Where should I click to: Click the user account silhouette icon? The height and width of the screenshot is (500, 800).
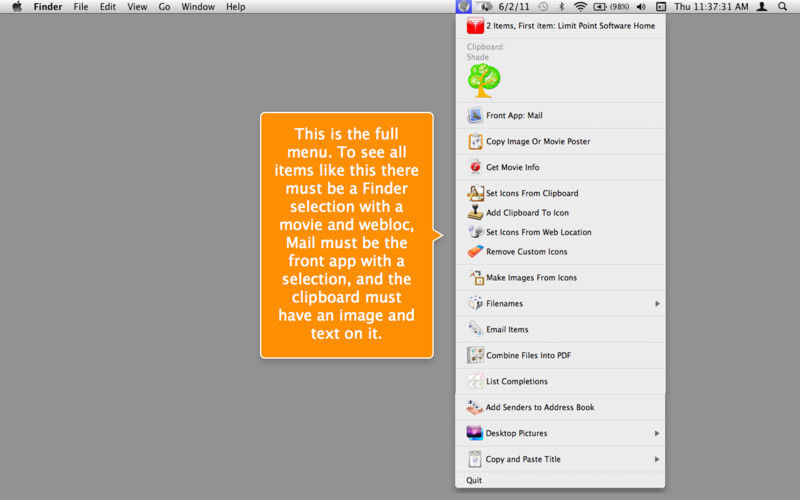(762, 7)
